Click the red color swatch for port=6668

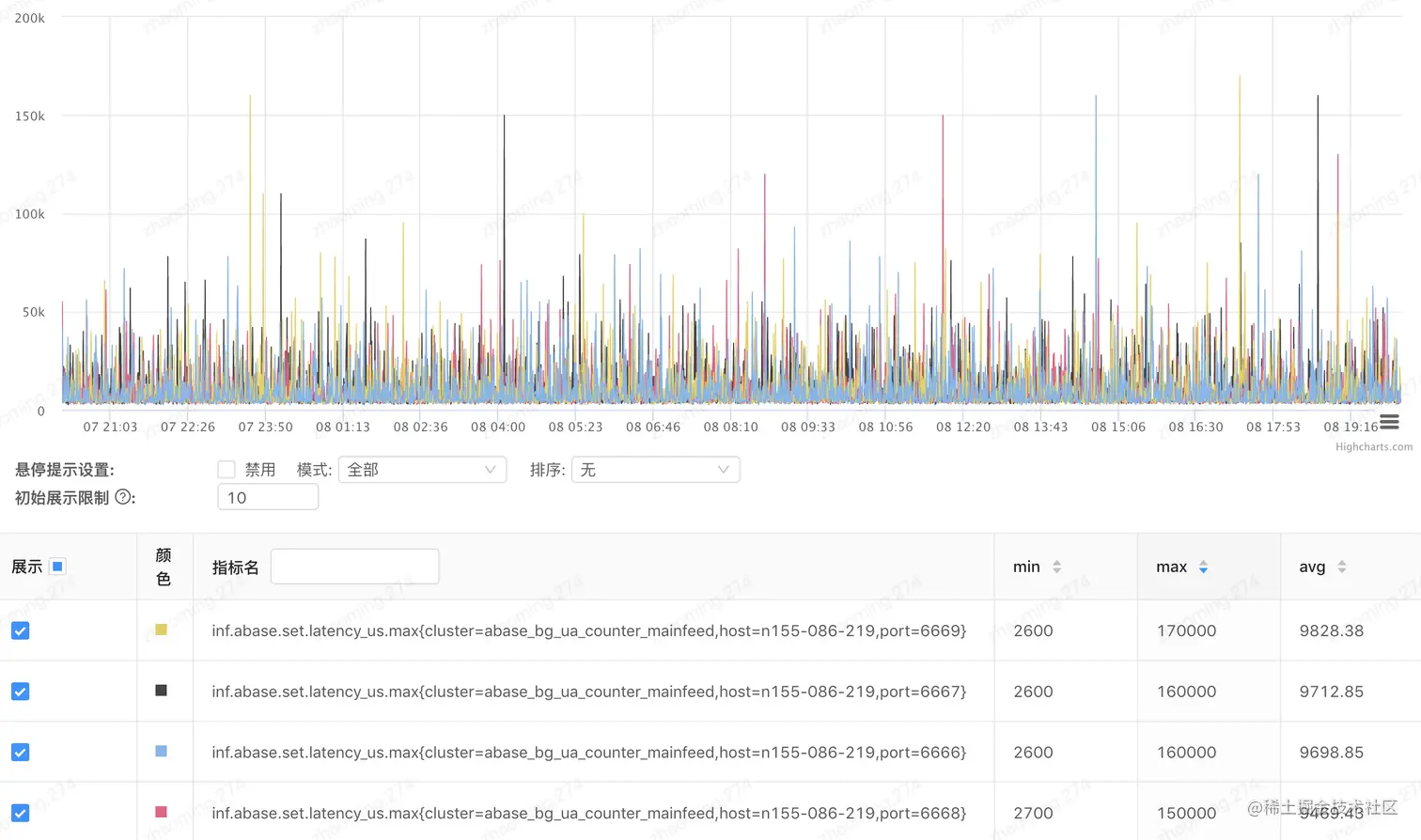[x=161, y=812]
